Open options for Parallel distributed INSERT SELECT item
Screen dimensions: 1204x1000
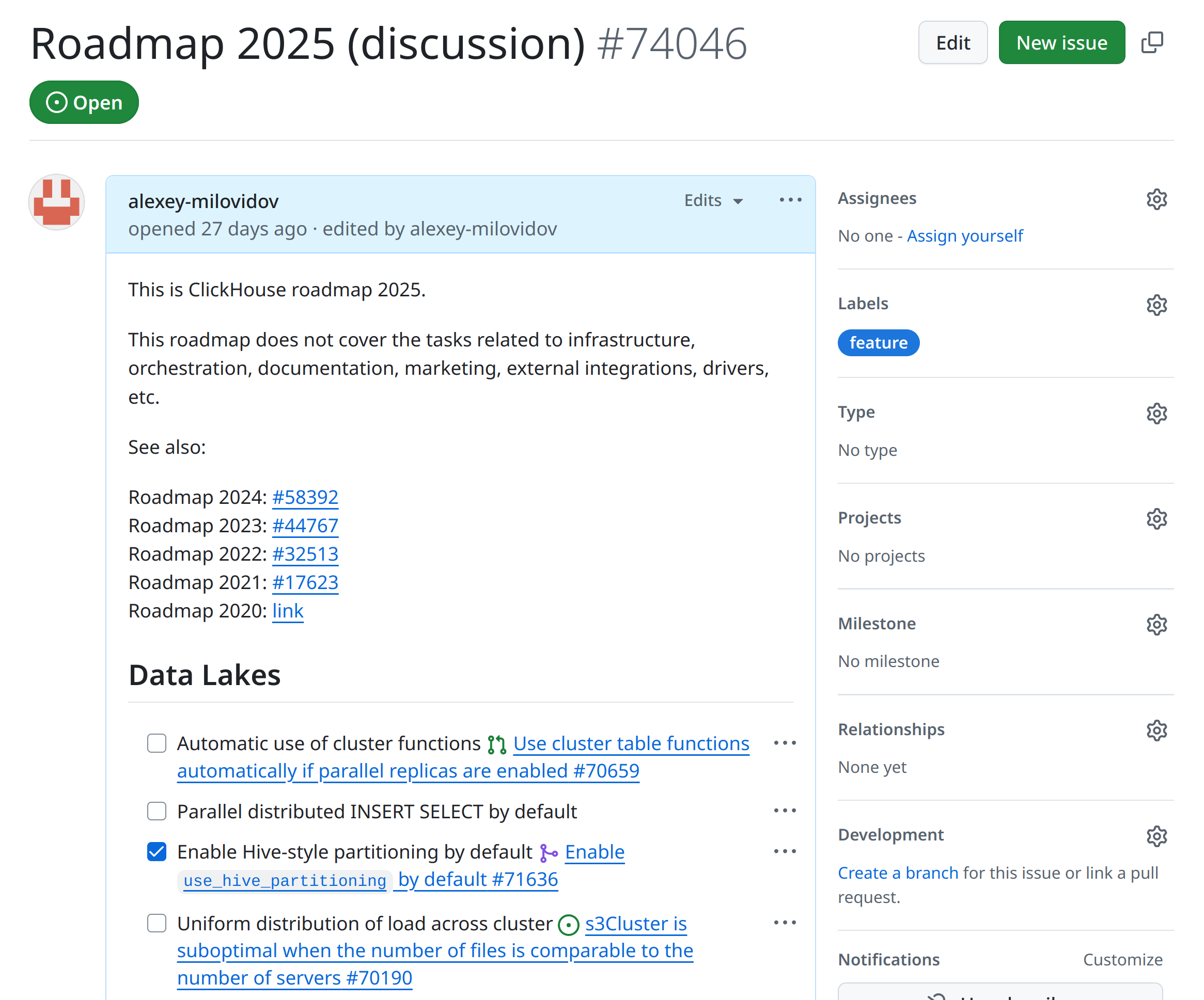785,811
